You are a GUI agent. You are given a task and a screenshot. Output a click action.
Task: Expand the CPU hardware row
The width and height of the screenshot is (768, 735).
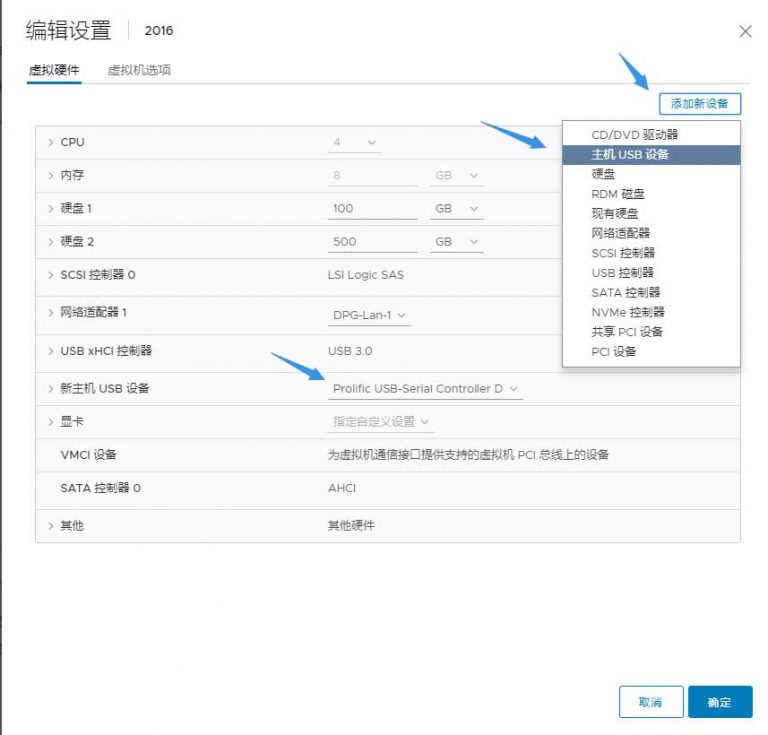tap(50, 143)
